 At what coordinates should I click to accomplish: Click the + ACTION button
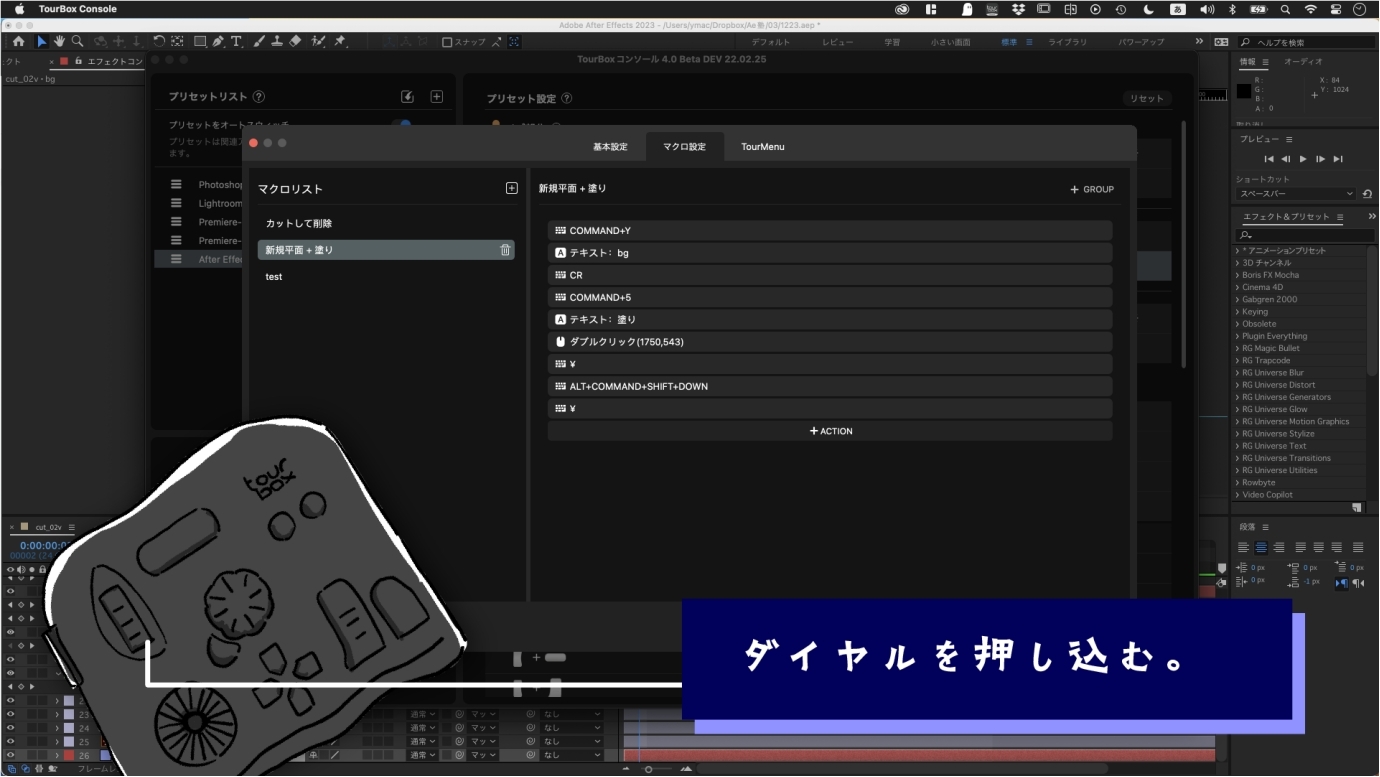[830, 431]
